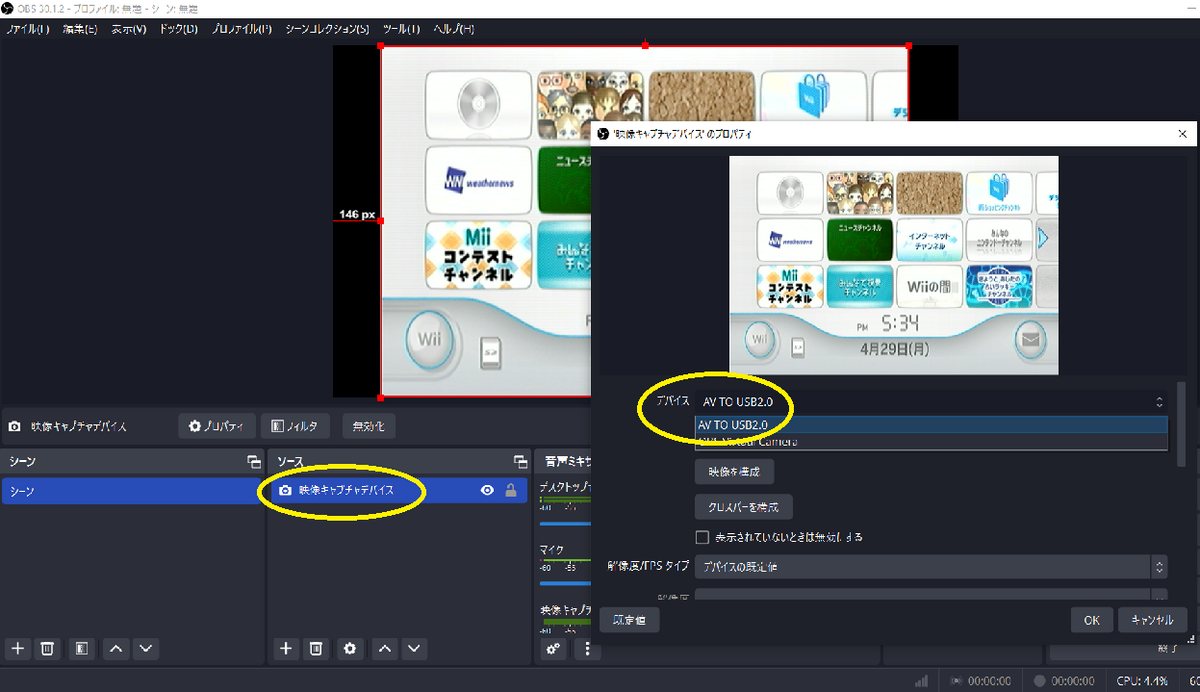Pop out the シーン dock
The height and width of the screenshot is (692, 1200).
coord(254,462)
